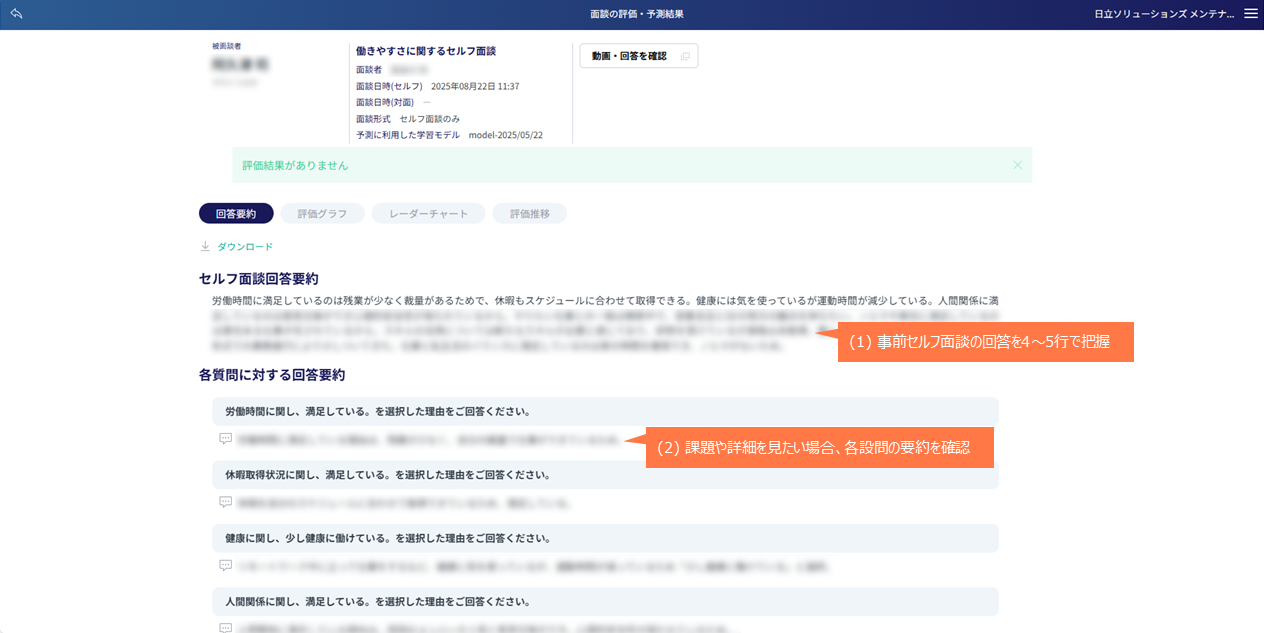1264x633 pixels.
Task: Select the 健康に関し question header row
Action: (x=605, y=538)
